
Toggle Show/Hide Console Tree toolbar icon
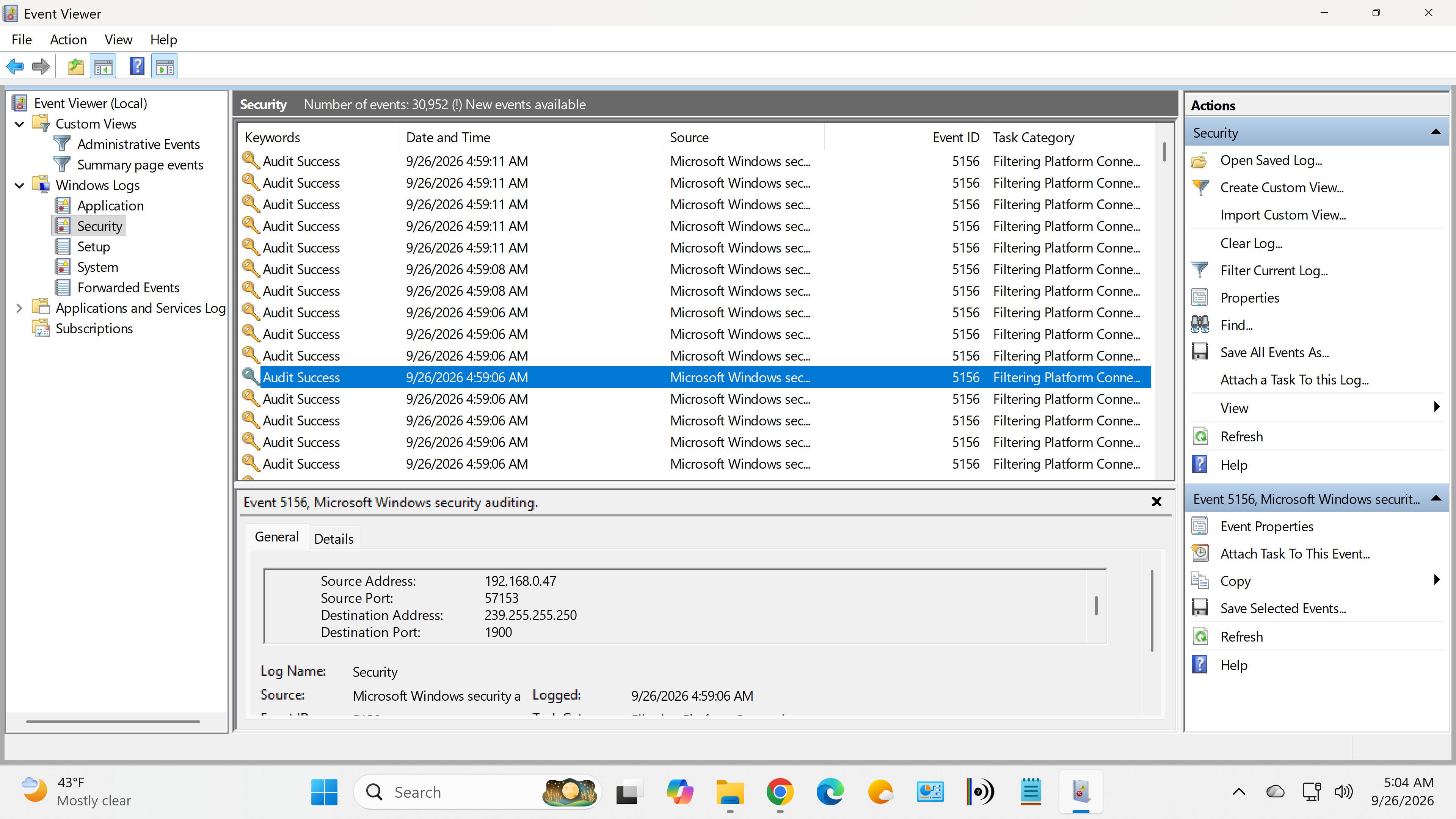click(103, 67)
